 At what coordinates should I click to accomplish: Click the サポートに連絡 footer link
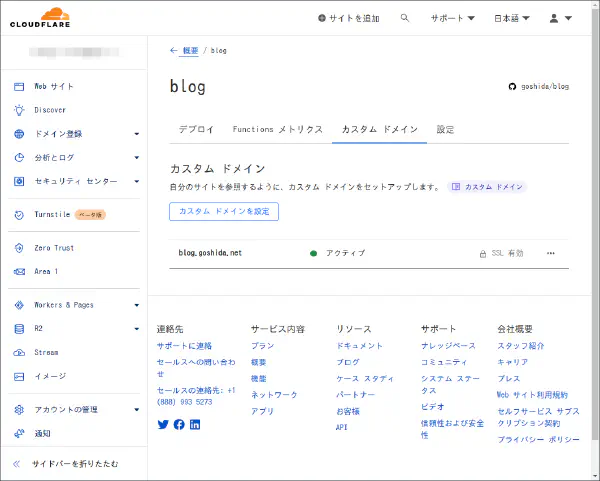tap(184, 346)
